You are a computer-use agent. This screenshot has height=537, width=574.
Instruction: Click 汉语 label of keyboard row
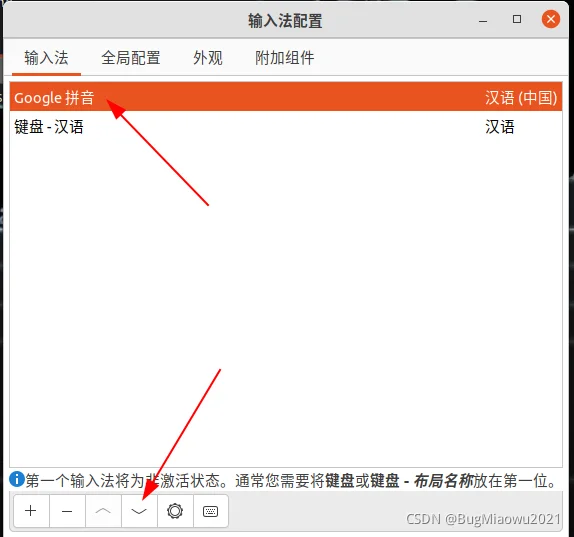coord(500,127)
